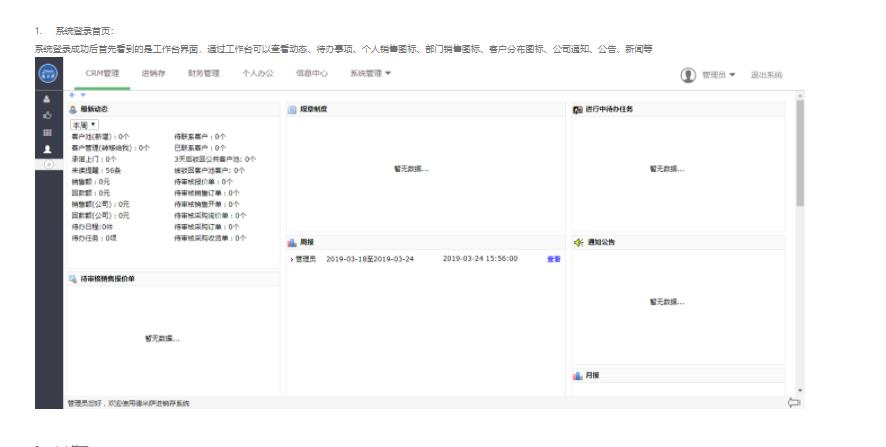Click the 待审核销售报价单 panel title
886x447 pixels.
pyautogui.click(x=107, y=279)
